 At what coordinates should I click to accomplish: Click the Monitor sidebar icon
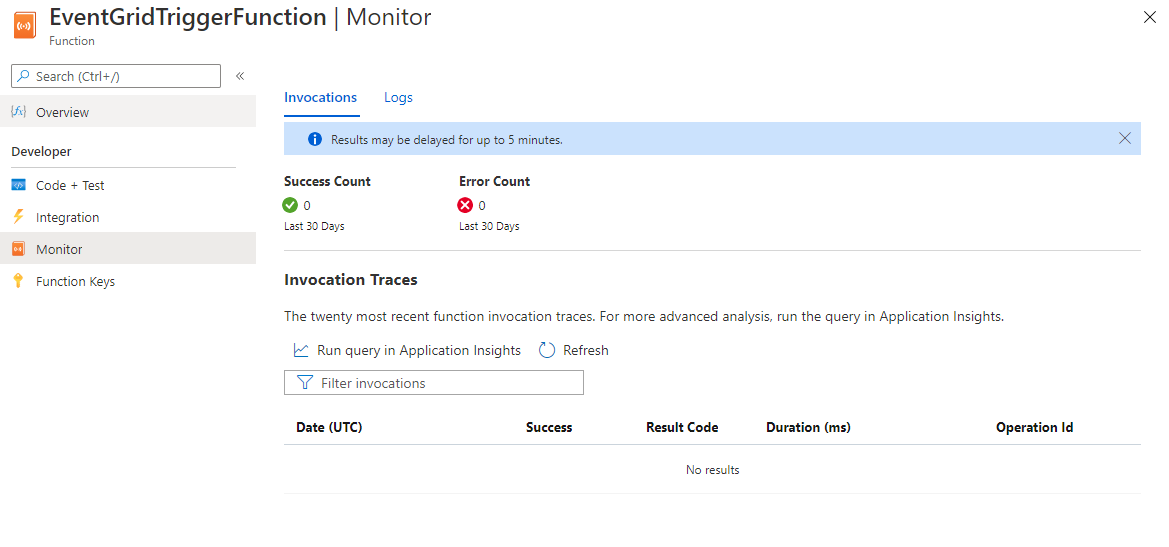click(x=18, y=249)
